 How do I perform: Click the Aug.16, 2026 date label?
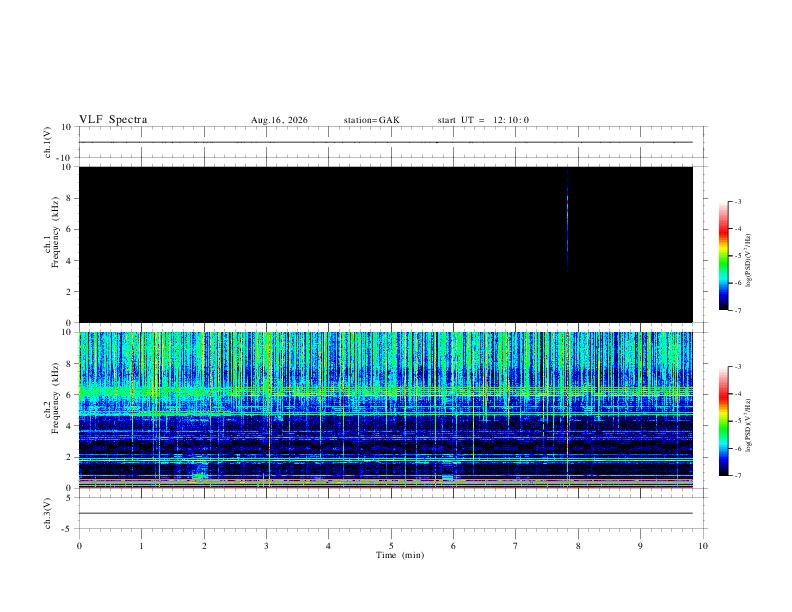click(x=279, y=120)
